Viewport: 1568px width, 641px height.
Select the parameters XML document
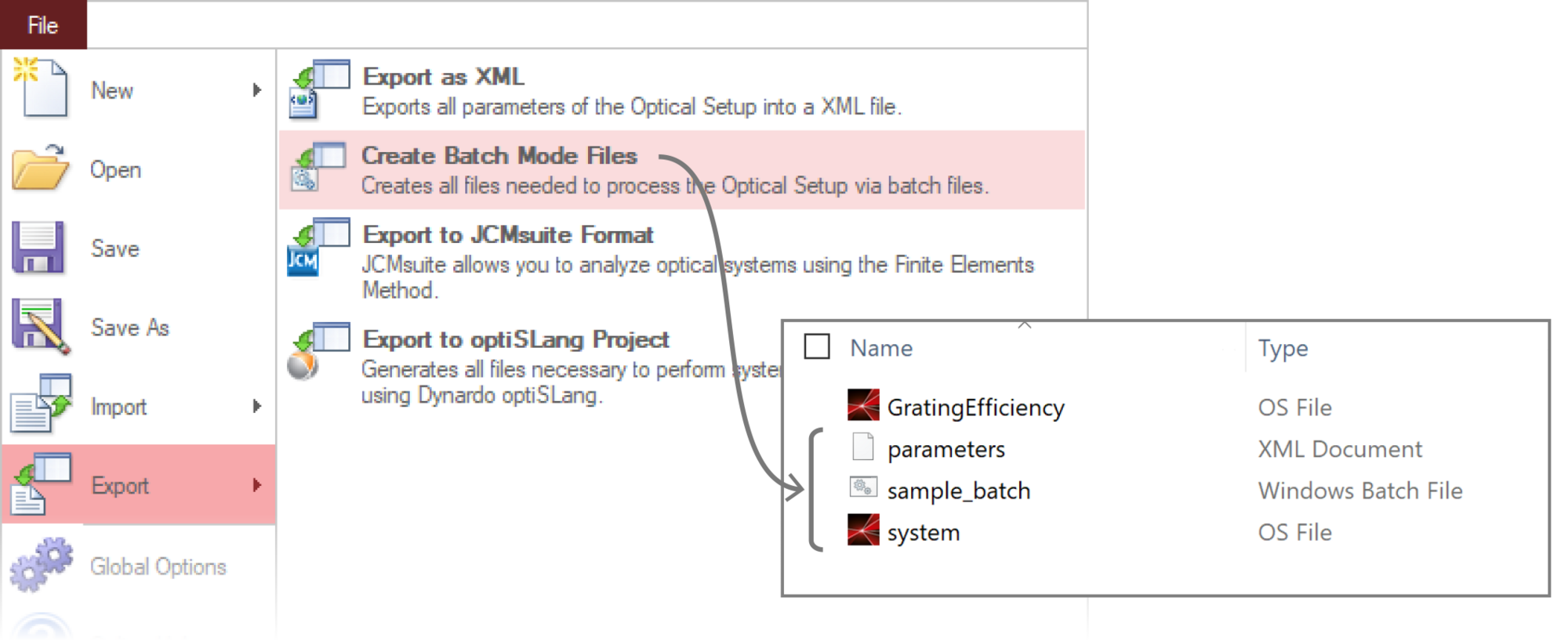(946, 449)
